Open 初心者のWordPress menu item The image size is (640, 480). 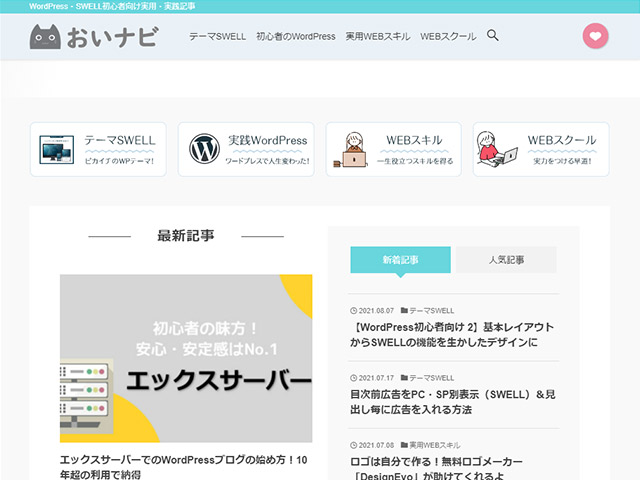[x=295, y=37]
